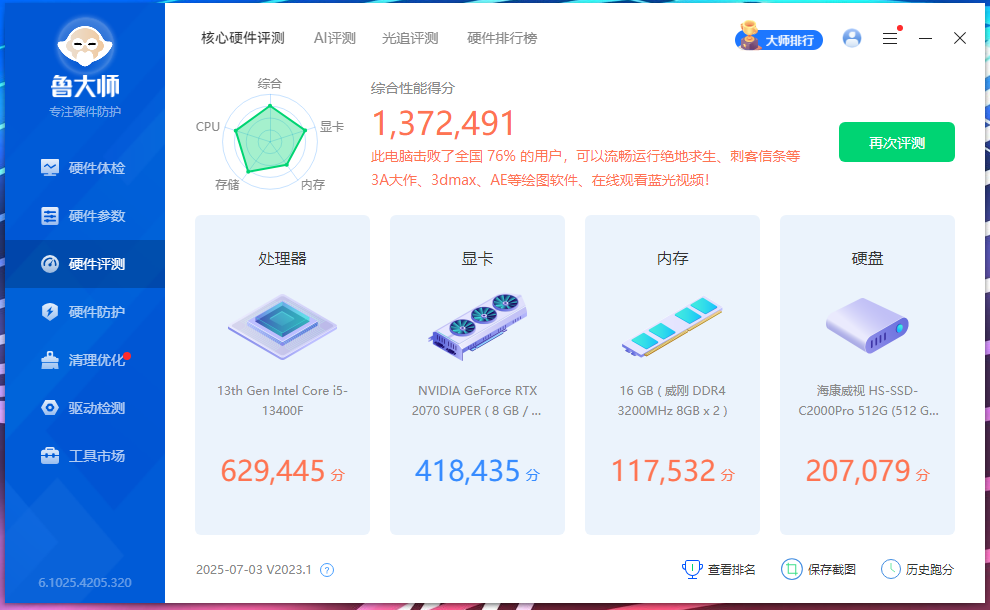Click the 2025-07-03 V2023.1 date text
This screenshot has width=990, height=610.
254,570
